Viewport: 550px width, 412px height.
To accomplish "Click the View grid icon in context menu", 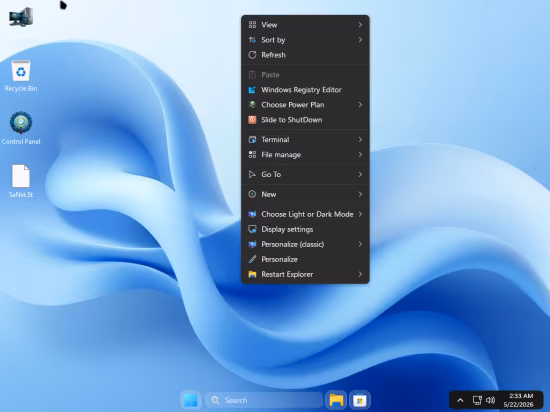I will click(x=252, y=25).
